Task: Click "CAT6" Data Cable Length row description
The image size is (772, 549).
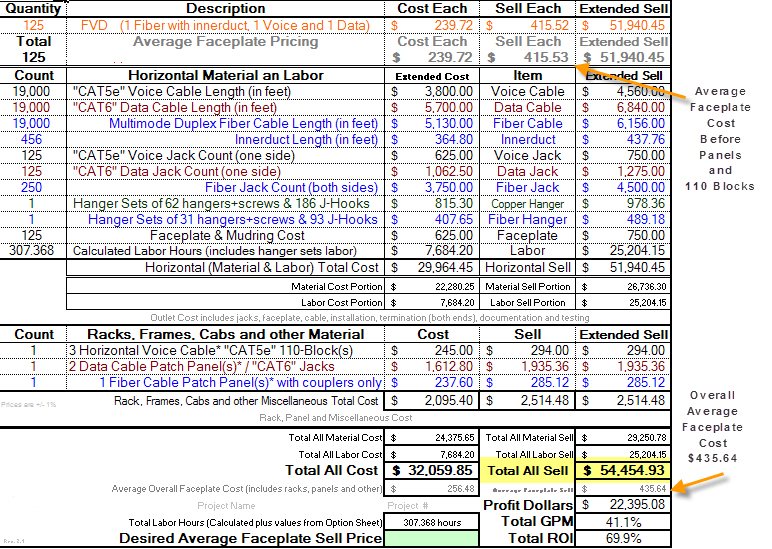Action: point(225,107)
